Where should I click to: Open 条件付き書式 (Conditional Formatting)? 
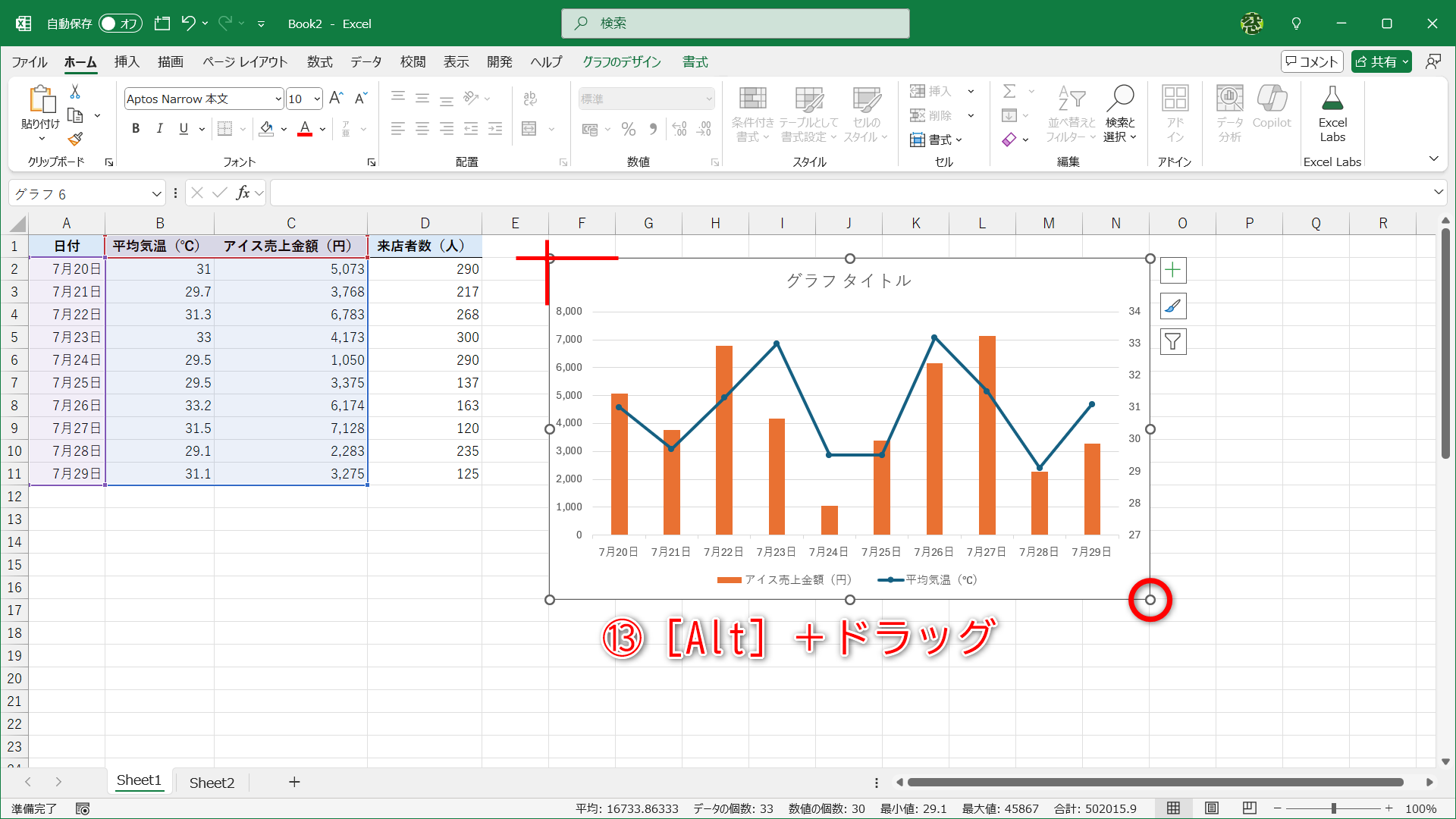point(752,114)
